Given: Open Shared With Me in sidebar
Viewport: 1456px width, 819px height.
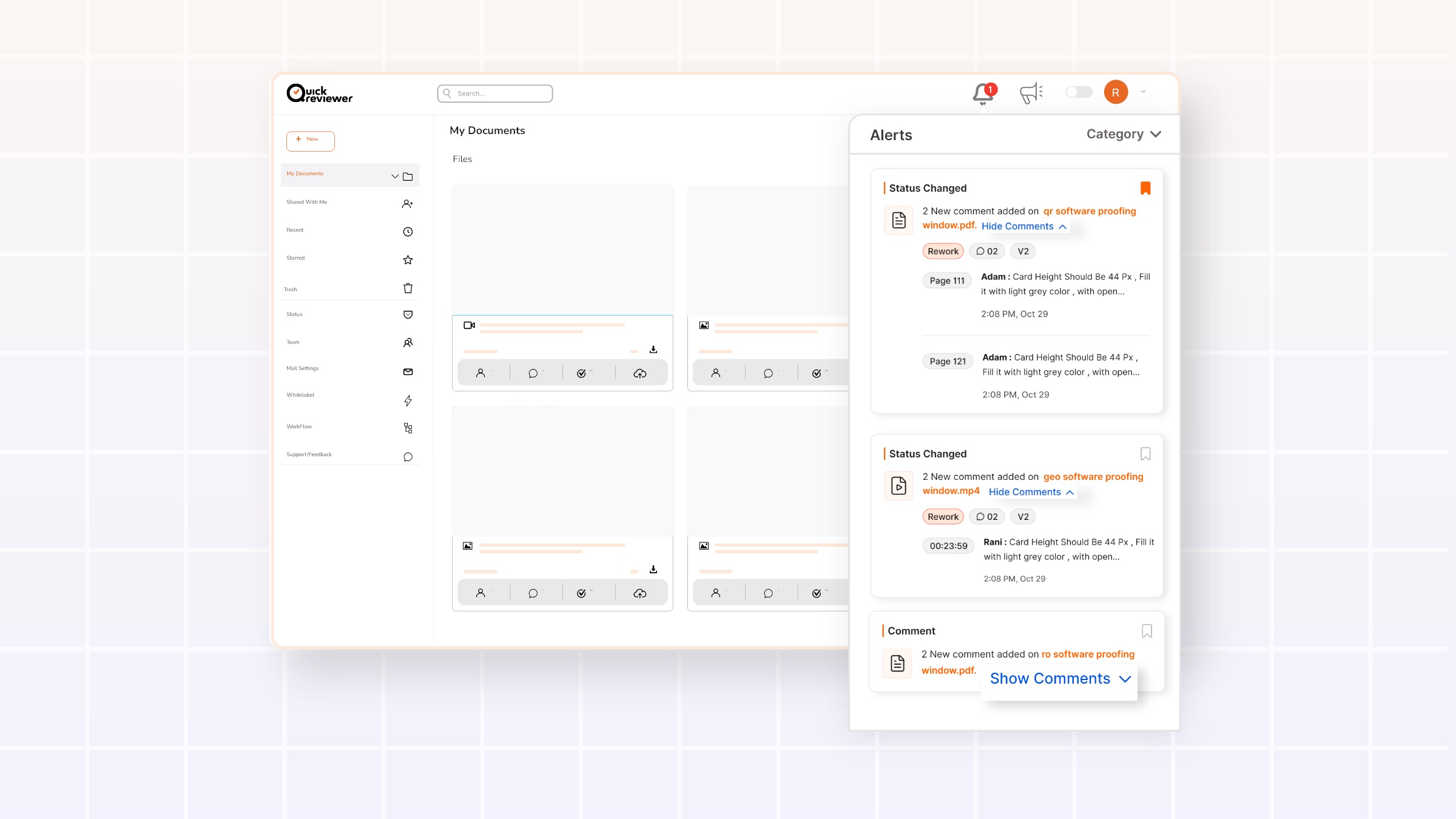Looking at the screenshot, I should click(307, 202).
